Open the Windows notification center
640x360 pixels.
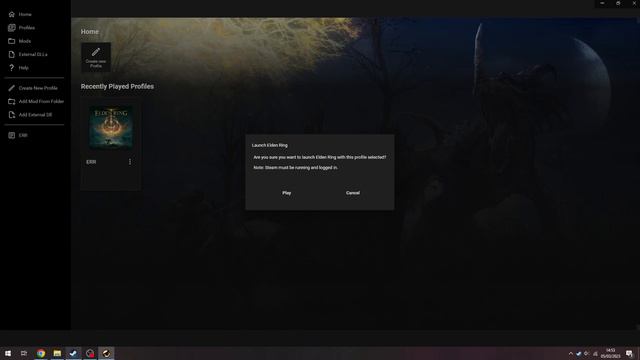point(629,353)
